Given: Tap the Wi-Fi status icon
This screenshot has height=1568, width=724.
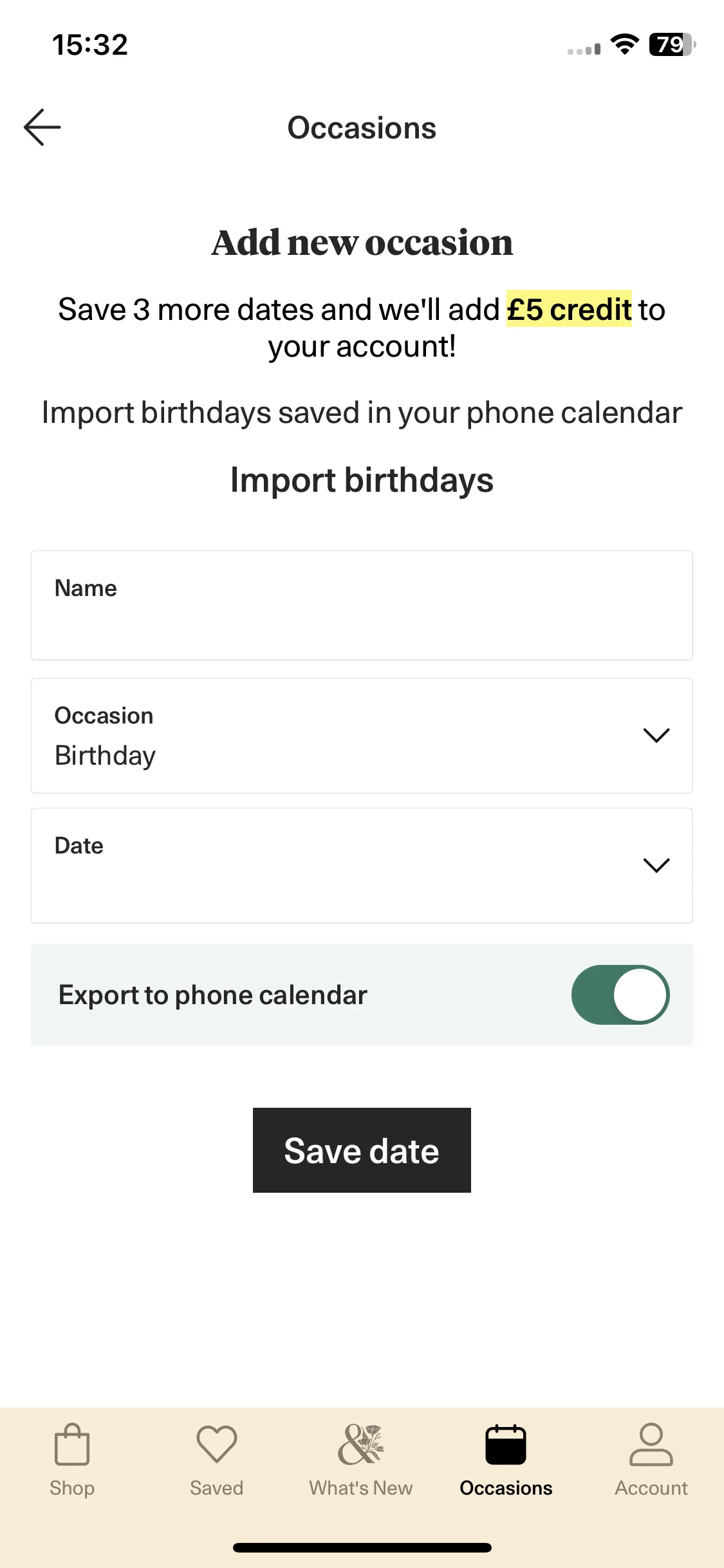Looking at the screenshot, I should [624, 44].
